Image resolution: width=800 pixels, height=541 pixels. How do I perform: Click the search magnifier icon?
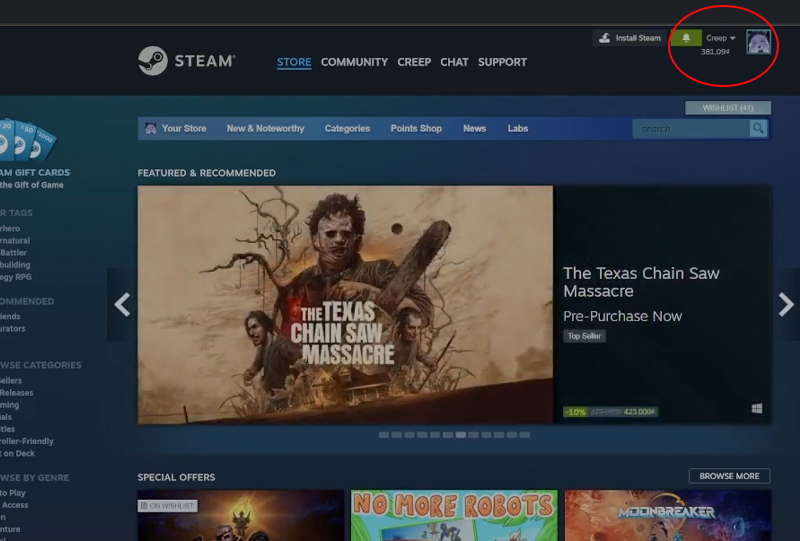758,129
